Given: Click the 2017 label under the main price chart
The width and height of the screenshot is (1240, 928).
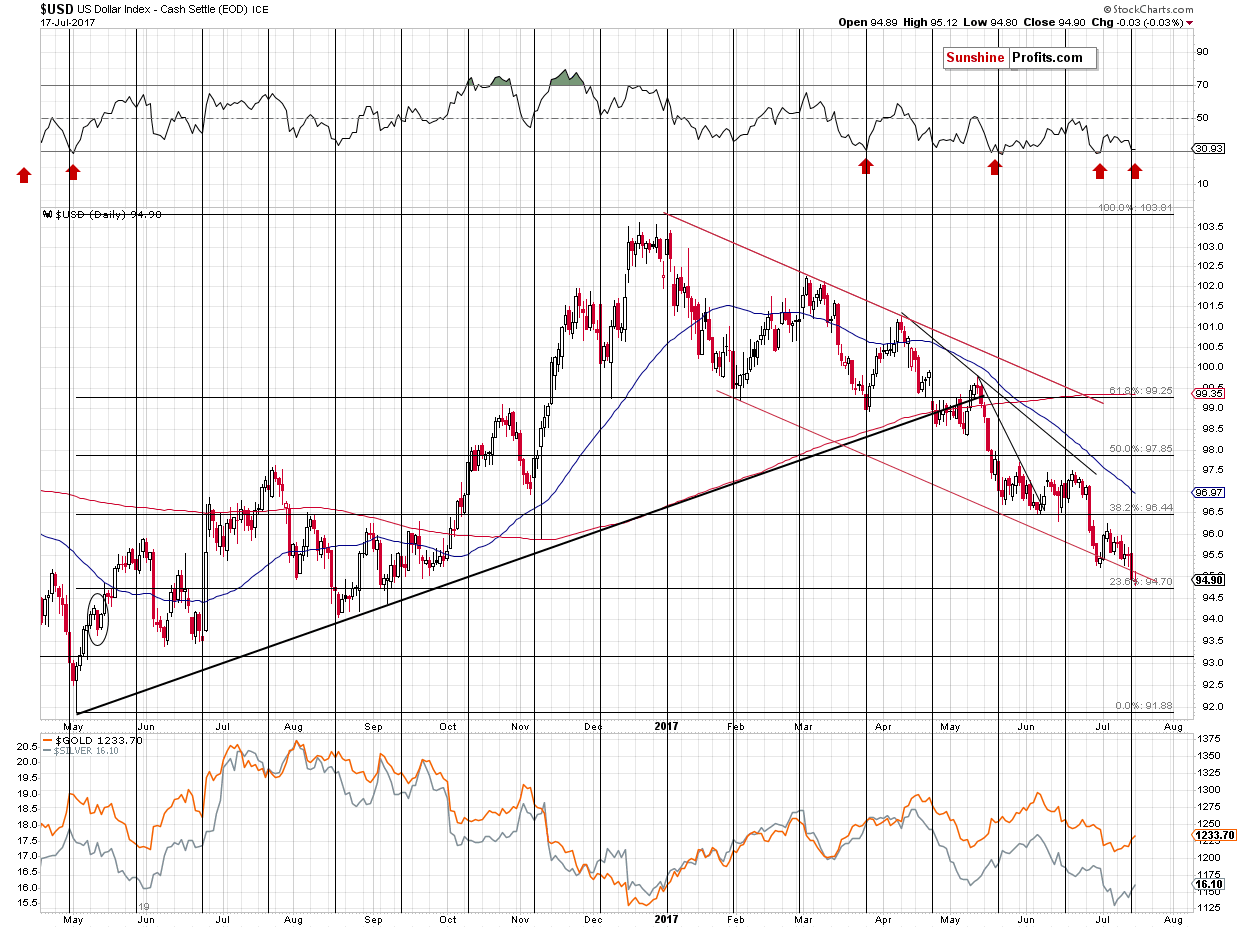Looking at the screenshot, I should coord(667,727).
